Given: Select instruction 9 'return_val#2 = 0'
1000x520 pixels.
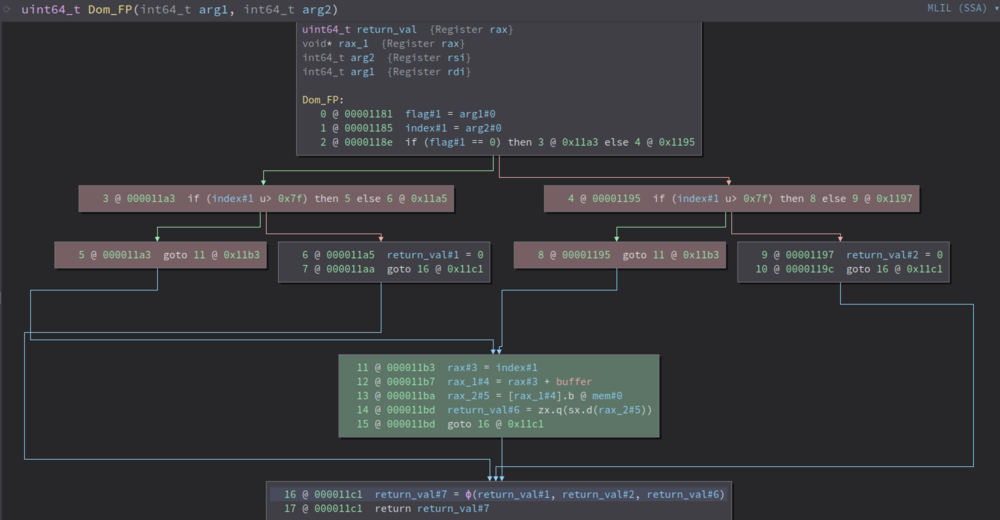Looking at the screenshot, I should click(x=851, y=255).
